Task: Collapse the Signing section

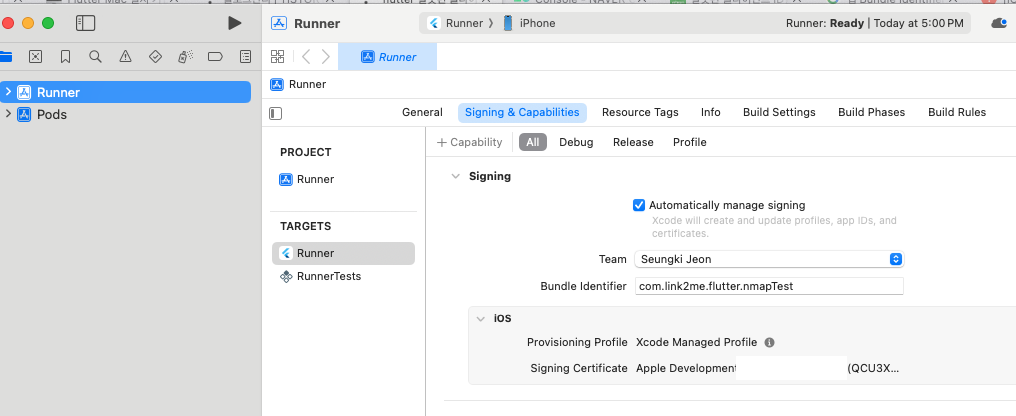Action: (456, 176)
